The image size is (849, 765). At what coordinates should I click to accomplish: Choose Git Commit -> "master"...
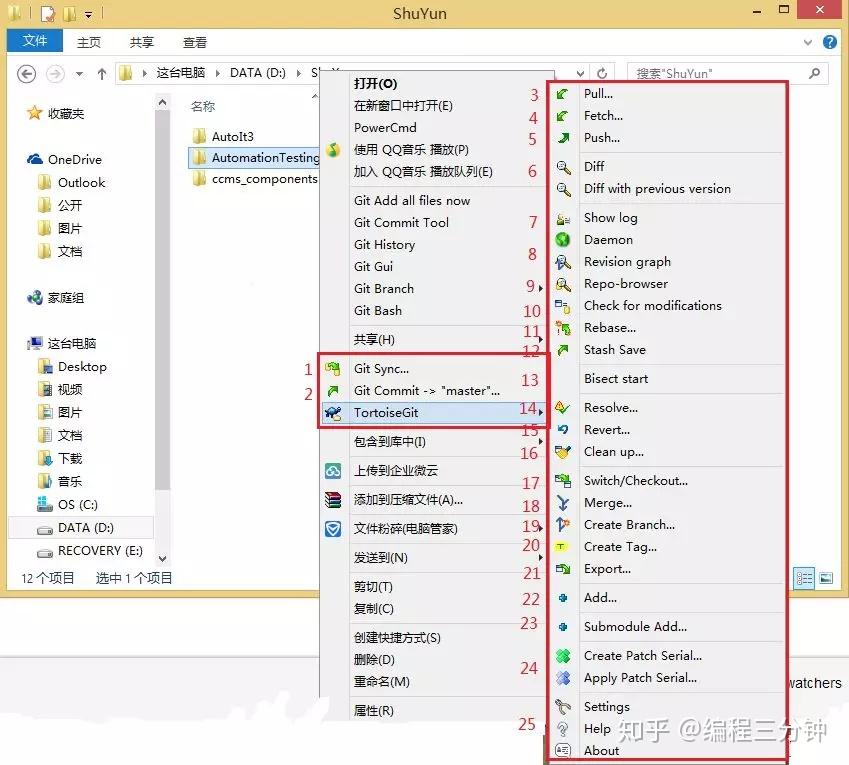[427, 391]
